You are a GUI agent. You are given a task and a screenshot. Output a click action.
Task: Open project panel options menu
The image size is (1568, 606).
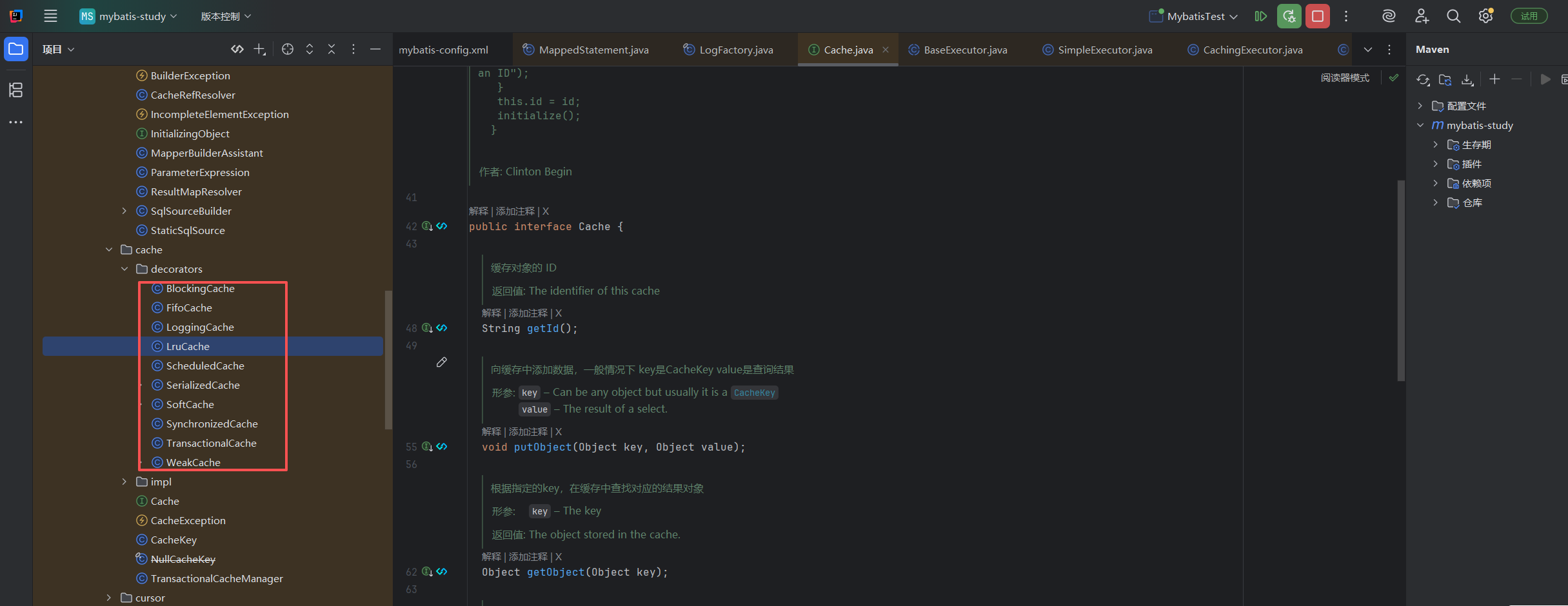[x=353, y=50]
